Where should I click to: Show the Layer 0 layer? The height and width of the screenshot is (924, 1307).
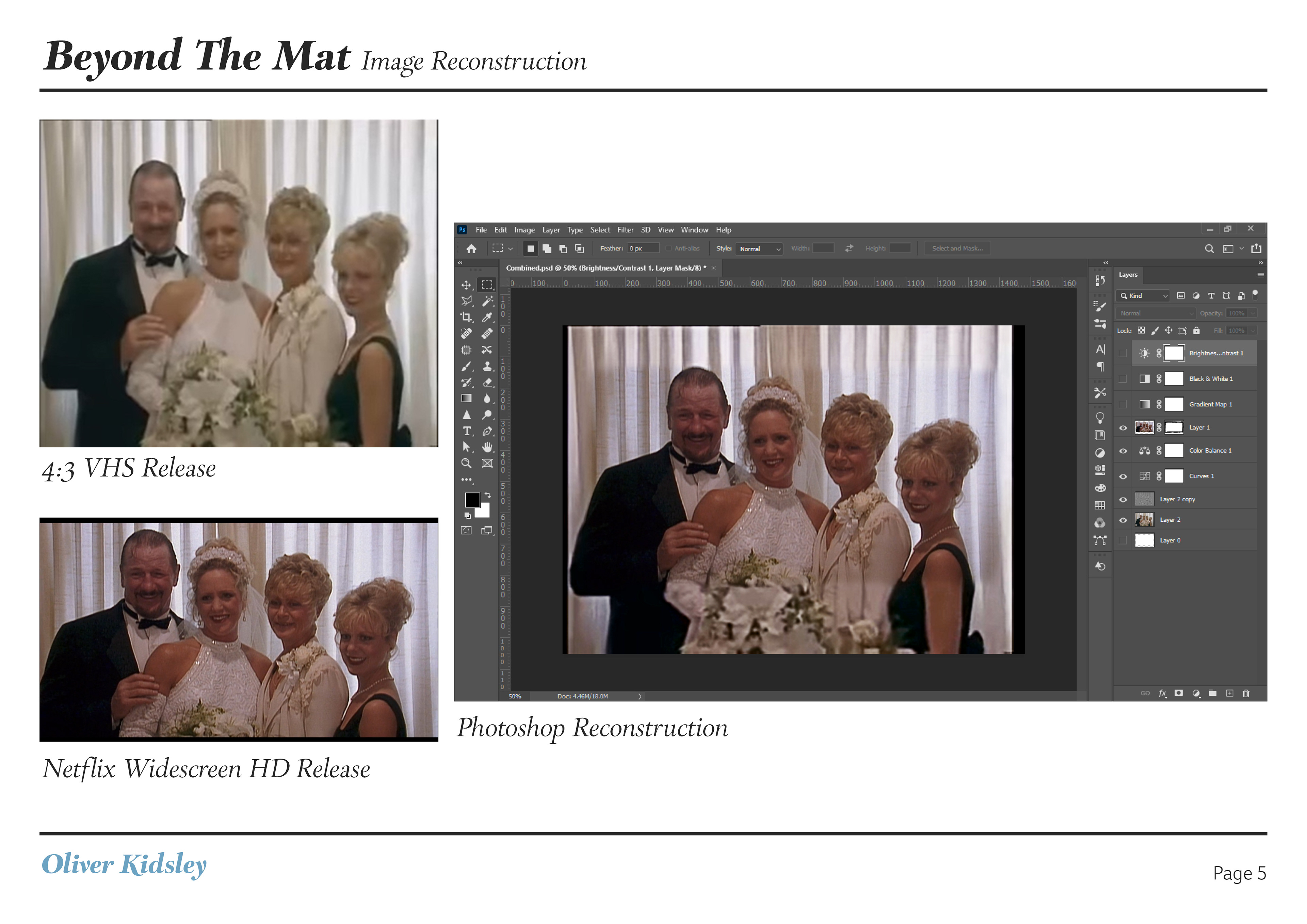(x=1123, y=541)
